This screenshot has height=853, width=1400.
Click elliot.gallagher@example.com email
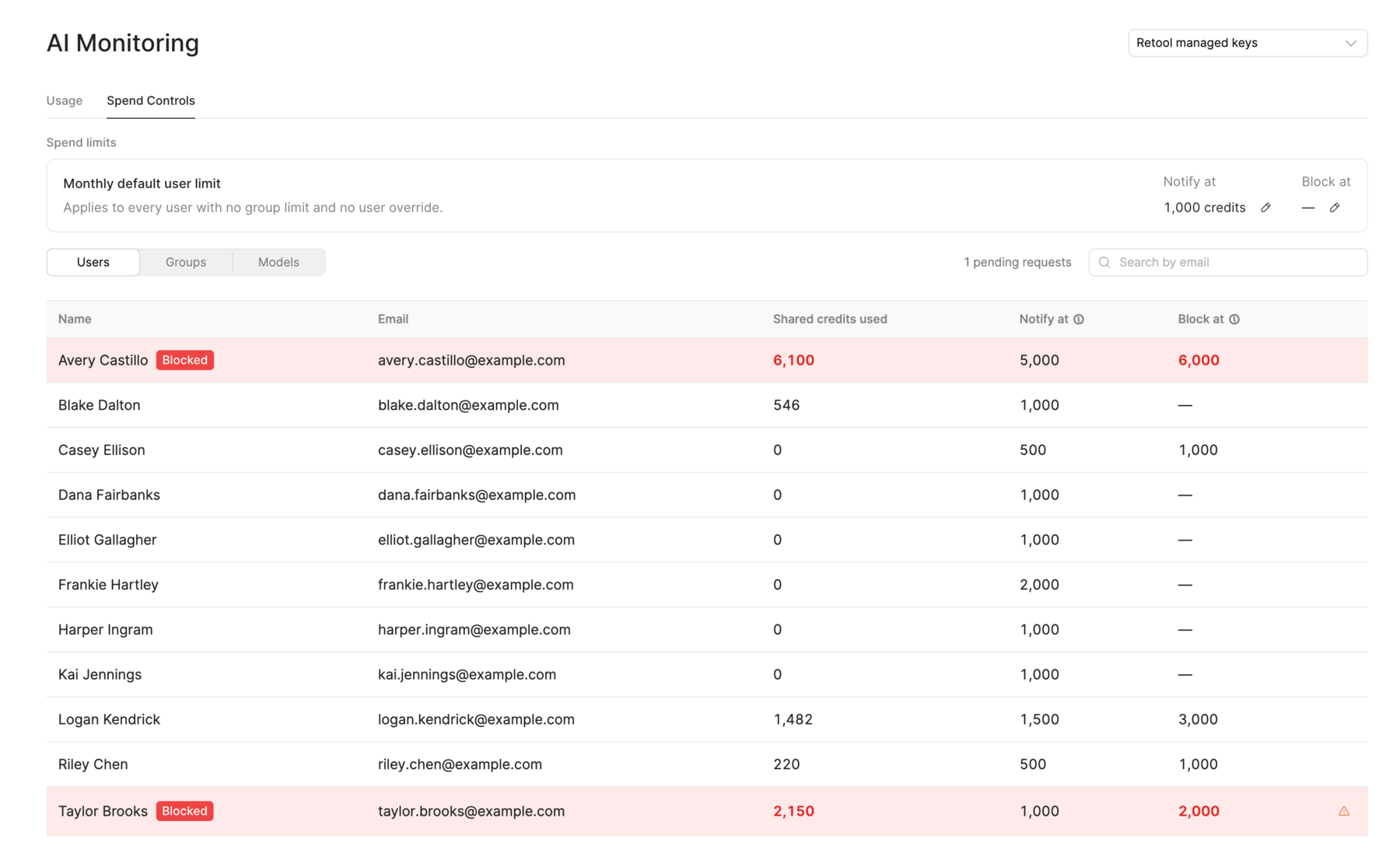(x=476, y=540)
